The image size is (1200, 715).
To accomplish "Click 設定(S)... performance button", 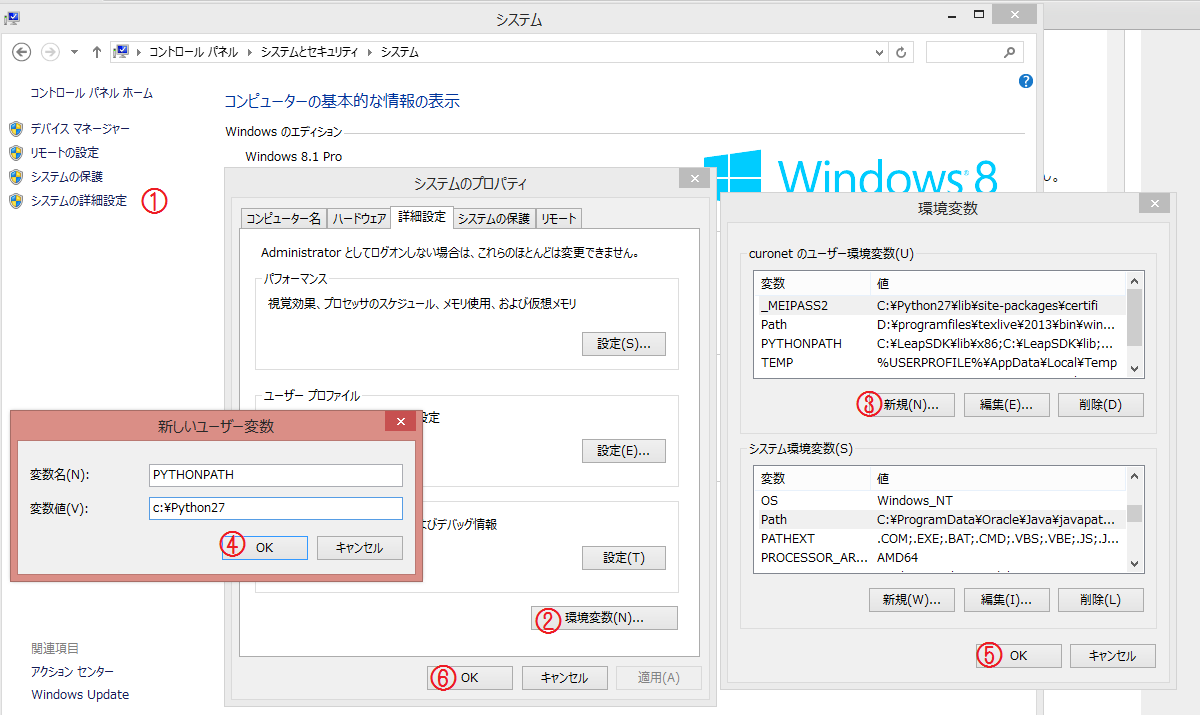I will tap(624, 344).
